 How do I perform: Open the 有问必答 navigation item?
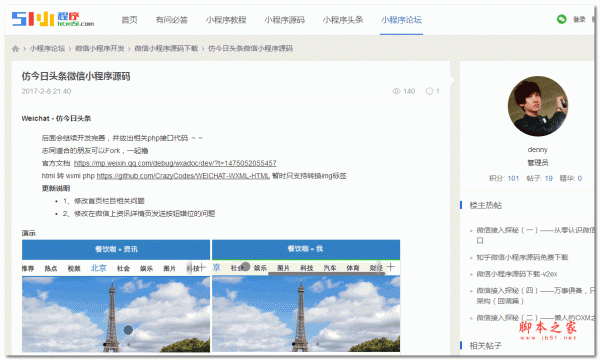pos(172,20)
